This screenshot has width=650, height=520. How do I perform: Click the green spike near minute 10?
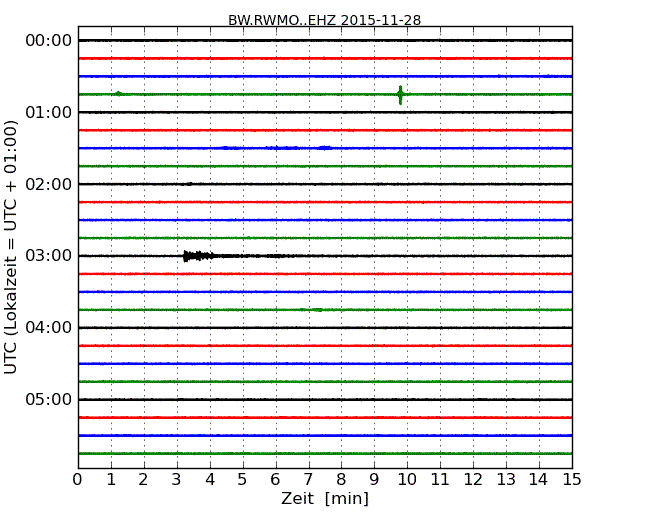pos(400,95)
